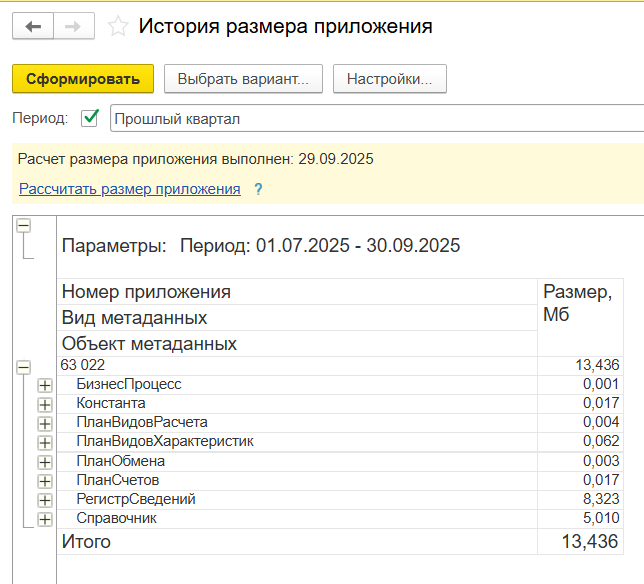Image resolution: width=644 pixels, height=584 pixels.
Task: Click the question mark help icon
Action: tap(258, 189)
